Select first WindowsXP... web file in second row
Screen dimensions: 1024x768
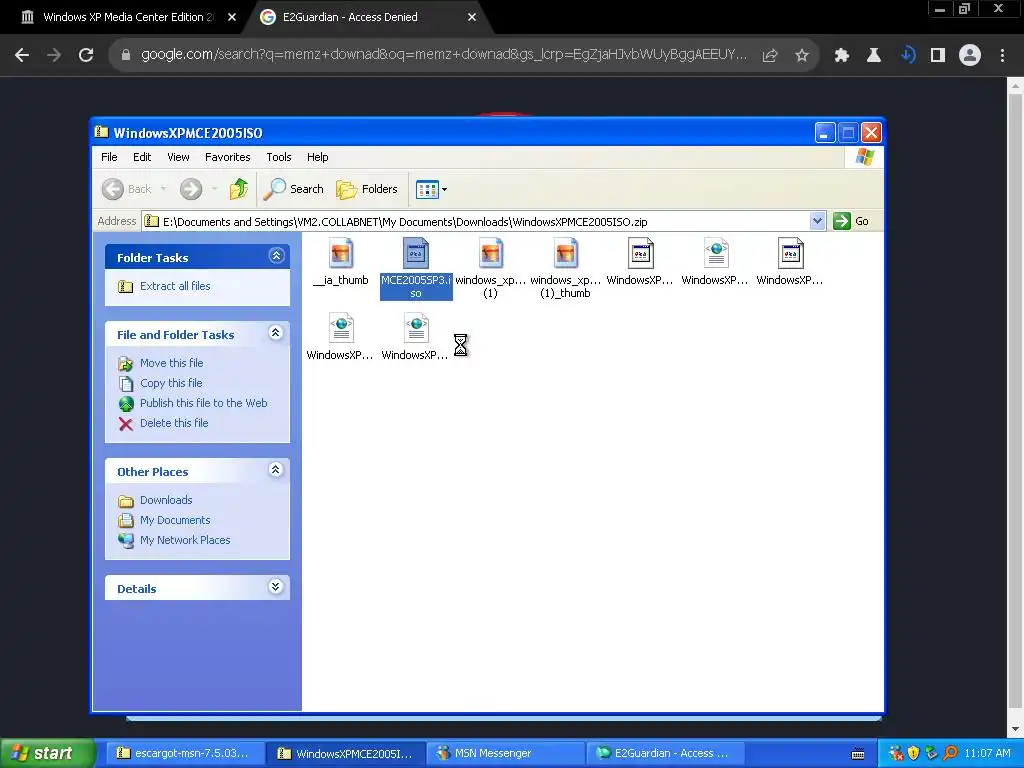340,337
